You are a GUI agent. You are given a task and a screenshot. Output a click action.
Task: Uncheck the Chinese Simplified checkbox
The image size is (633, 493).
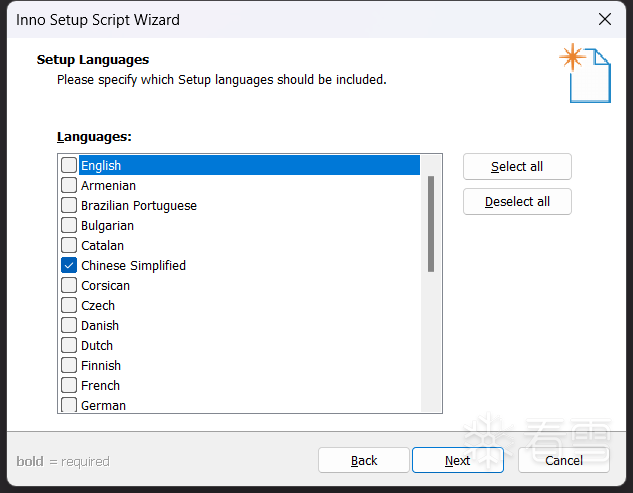(x=69, y=265)
